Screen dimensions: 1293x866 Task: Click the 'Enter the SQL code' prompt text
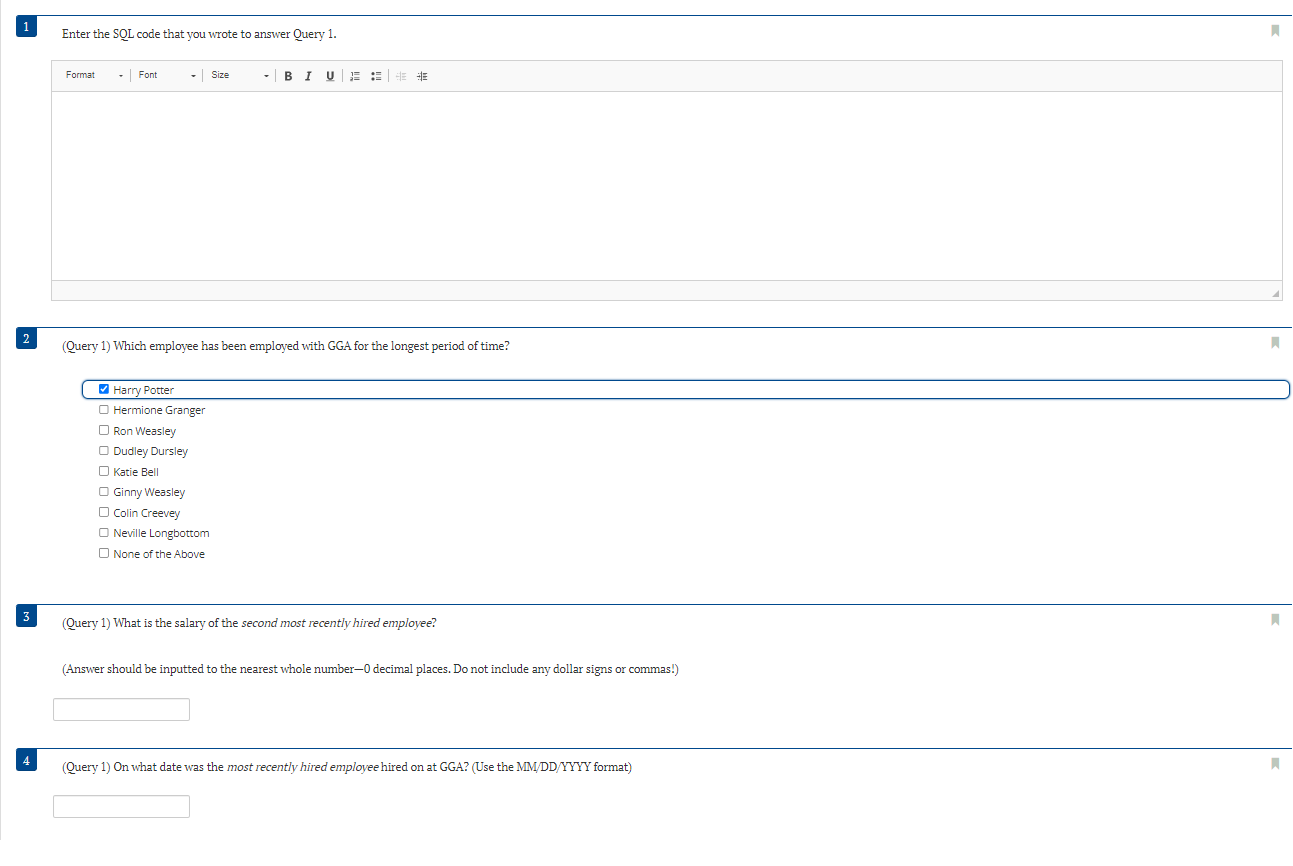coord(200,34)
